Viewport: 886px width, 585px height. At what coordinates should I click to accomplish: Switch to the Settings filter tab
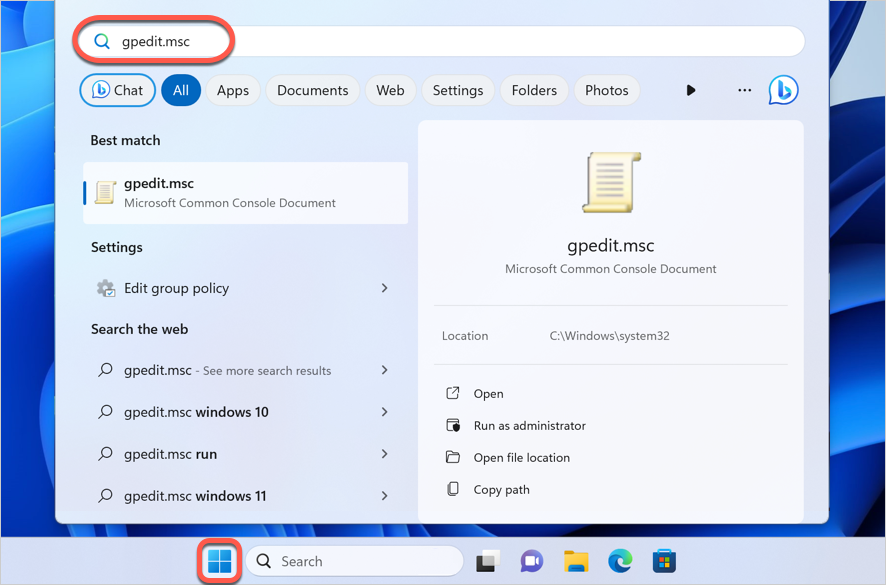click(x=458, y=90)
